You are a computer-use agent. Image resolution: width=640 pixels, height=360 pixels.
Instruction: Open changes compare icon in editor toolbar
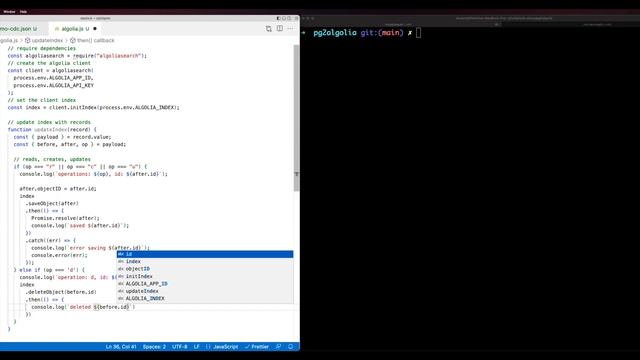[x=268, y=29]
